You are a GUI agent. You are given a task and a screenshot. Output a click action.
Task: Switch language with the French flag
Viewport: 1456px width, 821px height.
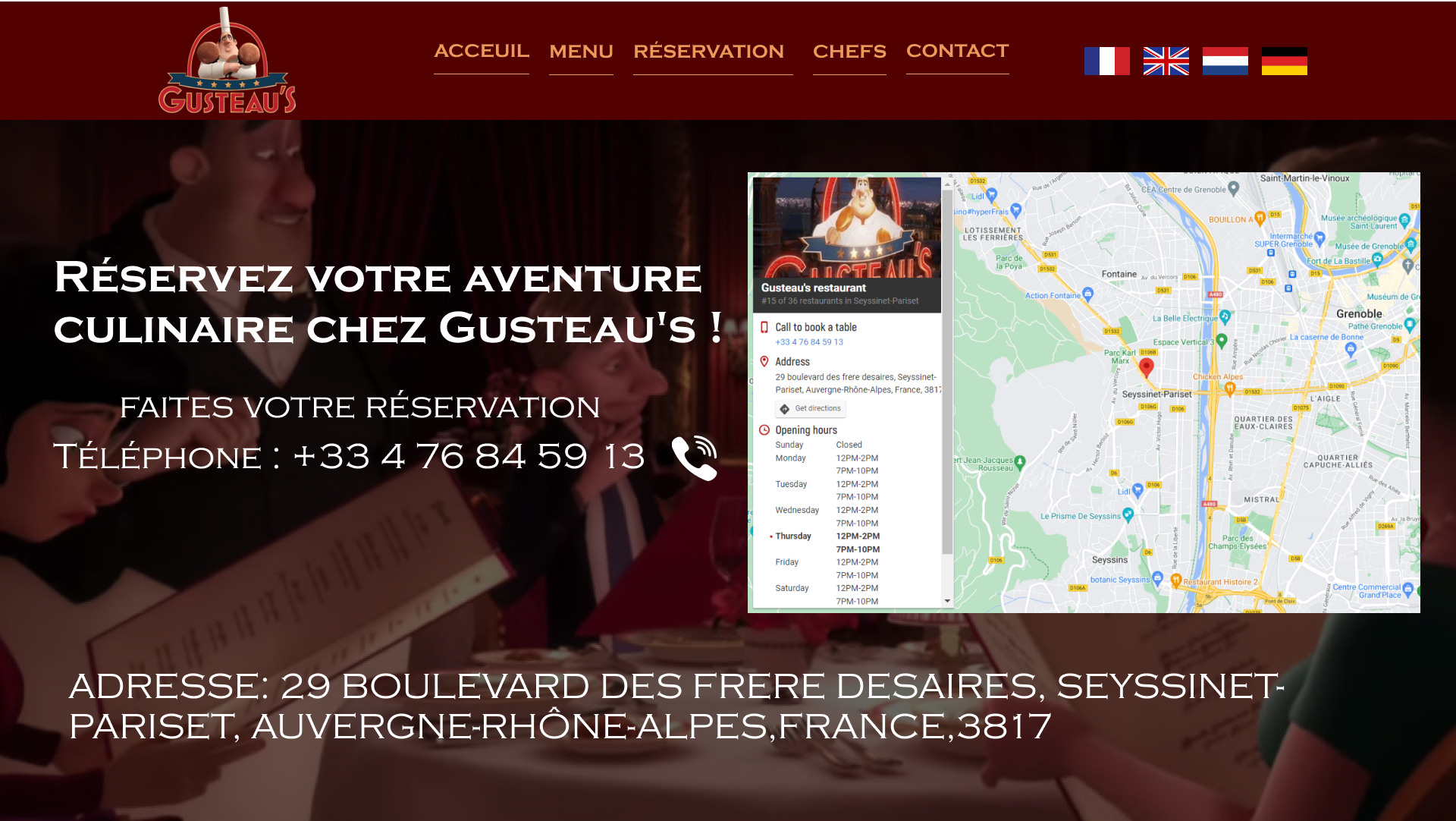1106,61
